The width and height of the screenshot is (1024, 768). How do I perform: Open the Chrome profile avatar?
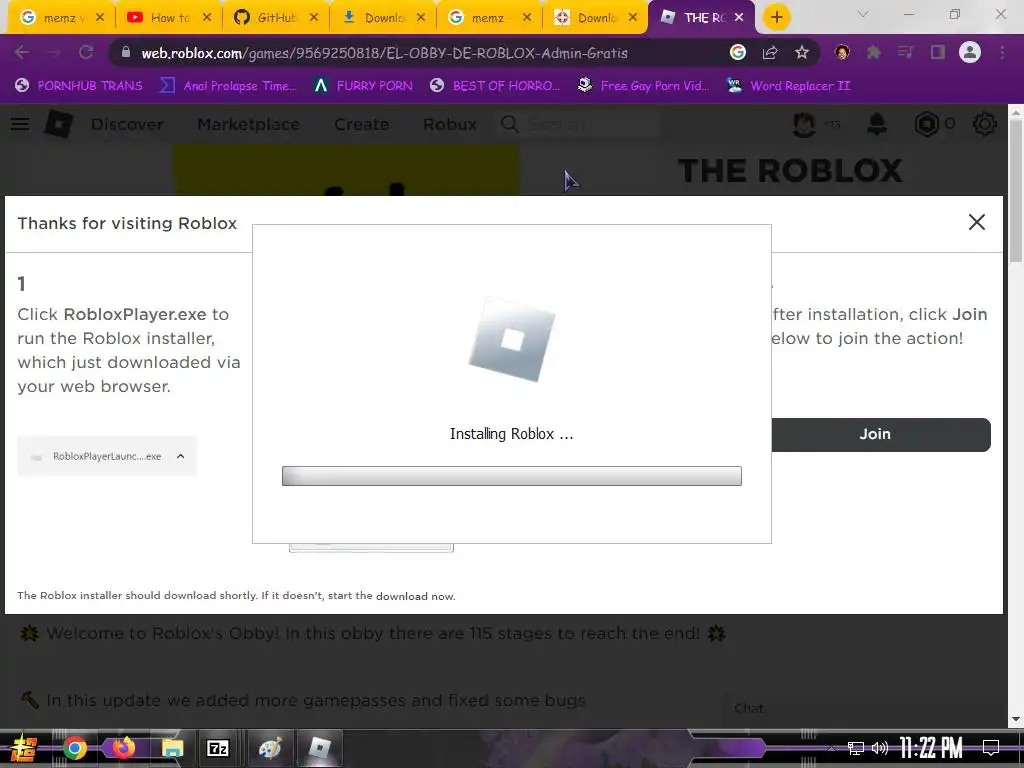click(x=970, y=53)
